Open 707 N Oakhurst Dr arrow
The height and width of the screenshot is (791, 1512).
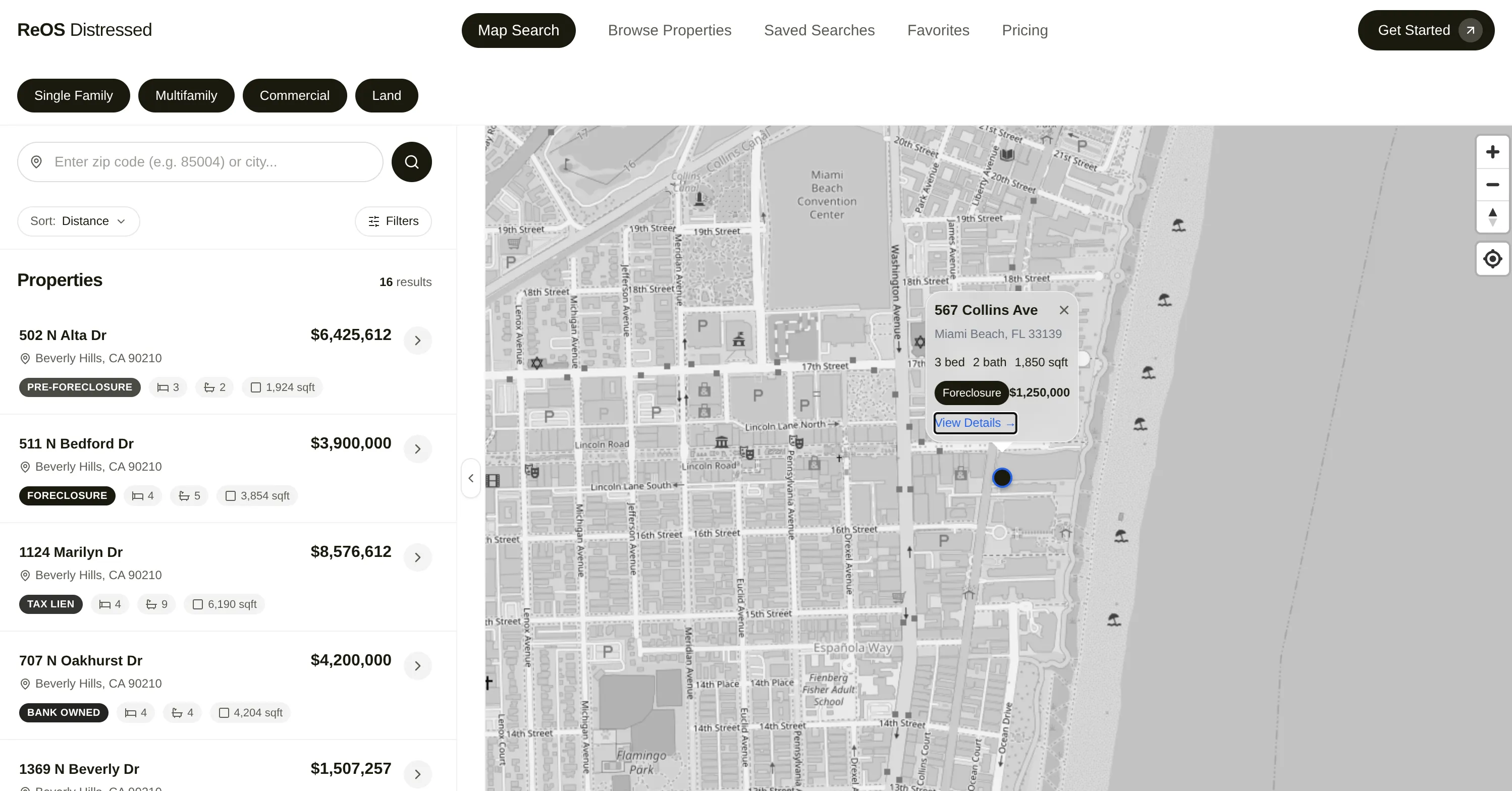(417, 666)
